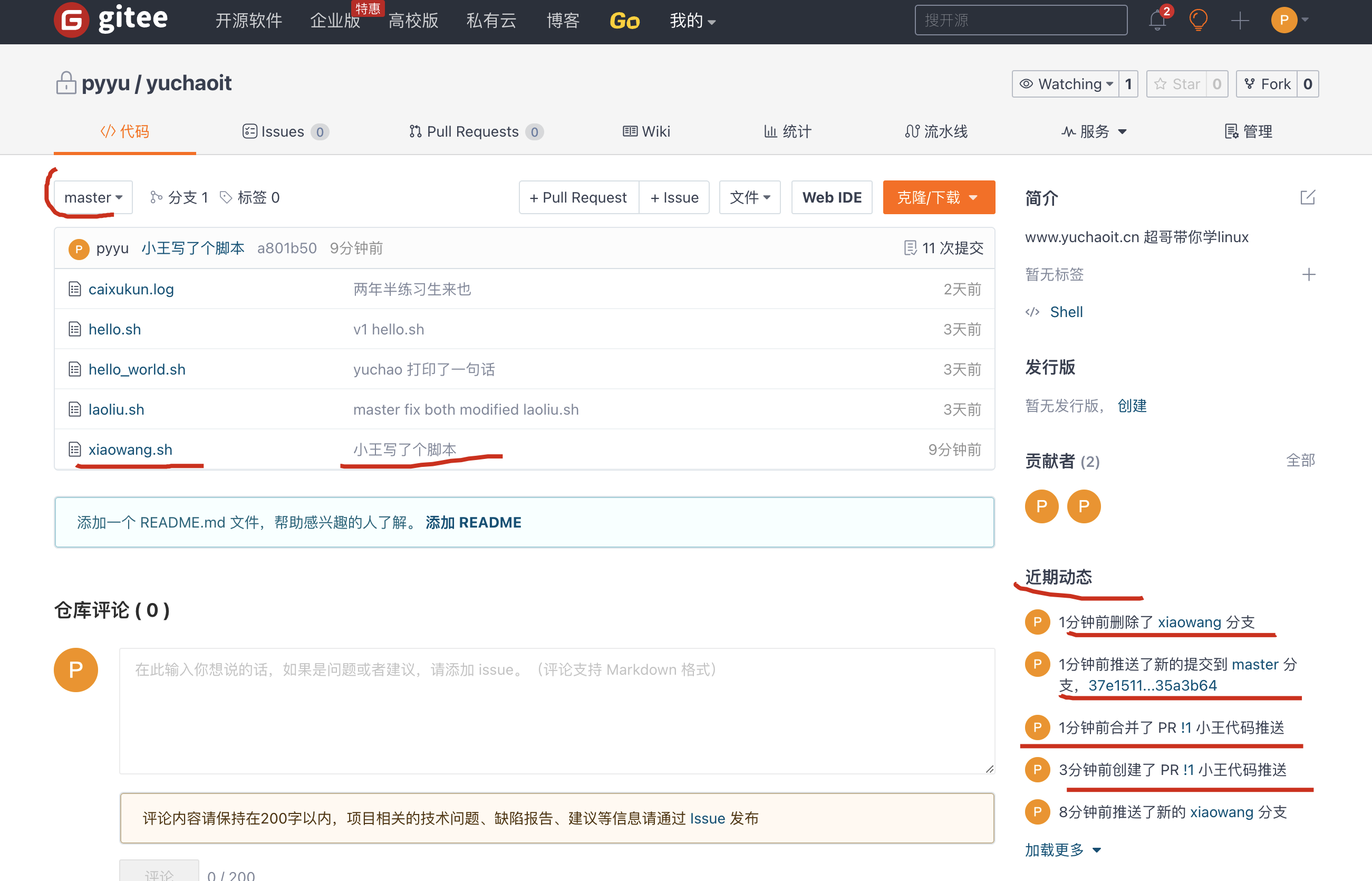Click edit icon beside 简介 heading
Screen dimensions: 1372x881
point(1307,198)
